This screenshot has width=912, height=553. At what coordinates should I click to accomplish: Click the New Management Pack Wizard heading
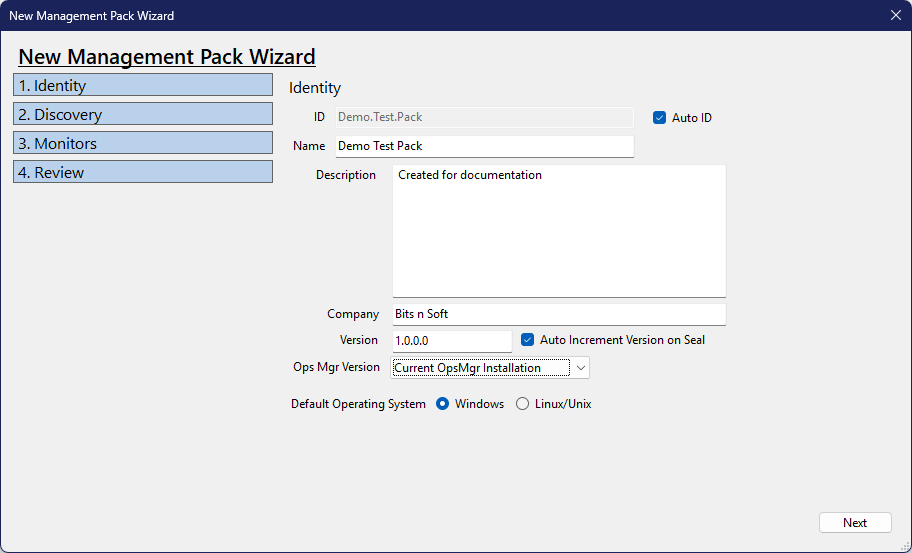coord(167,57)
